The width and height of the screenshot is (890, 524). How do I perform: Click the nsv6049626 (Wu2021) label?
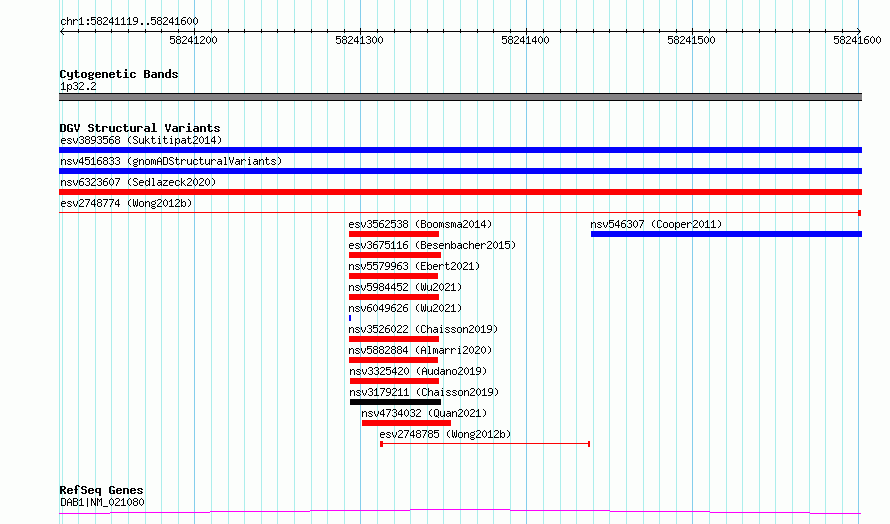405,308
